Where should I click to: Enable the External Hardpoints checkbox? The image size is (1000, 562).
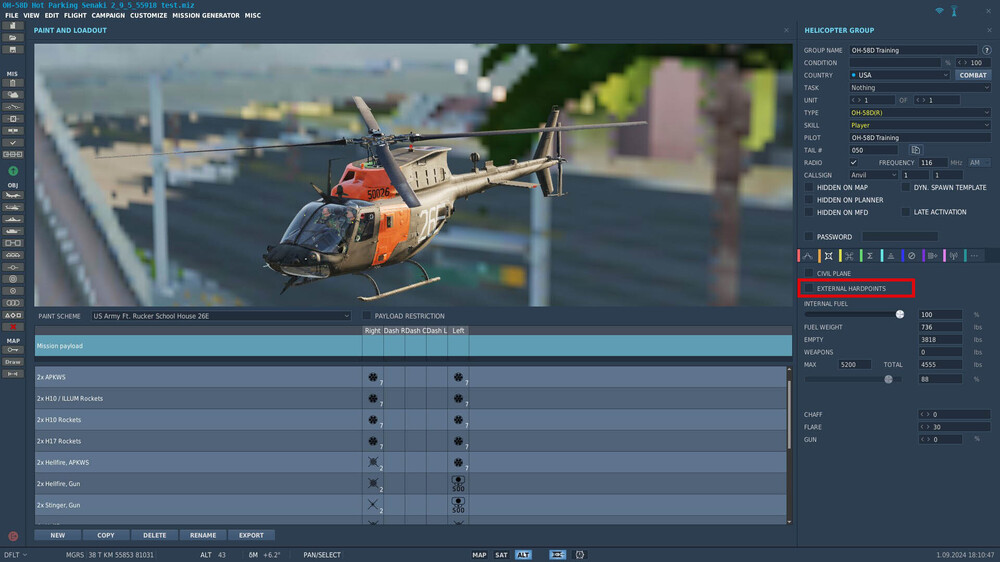tap(809, 288)
